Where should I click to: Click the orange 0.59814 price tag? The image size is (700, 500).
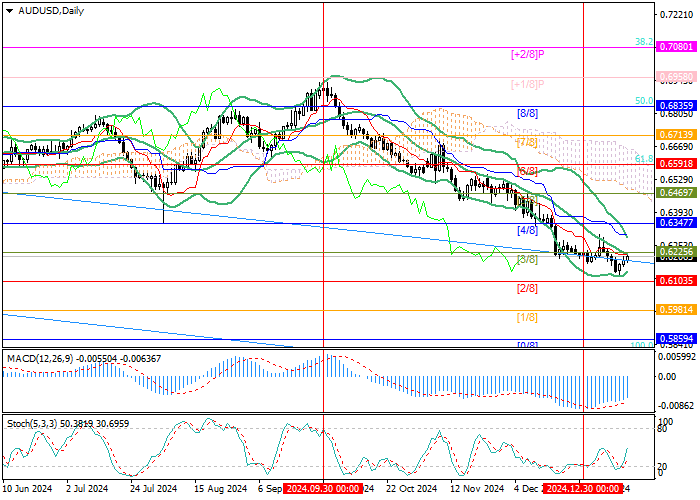[x=676, y=310]
